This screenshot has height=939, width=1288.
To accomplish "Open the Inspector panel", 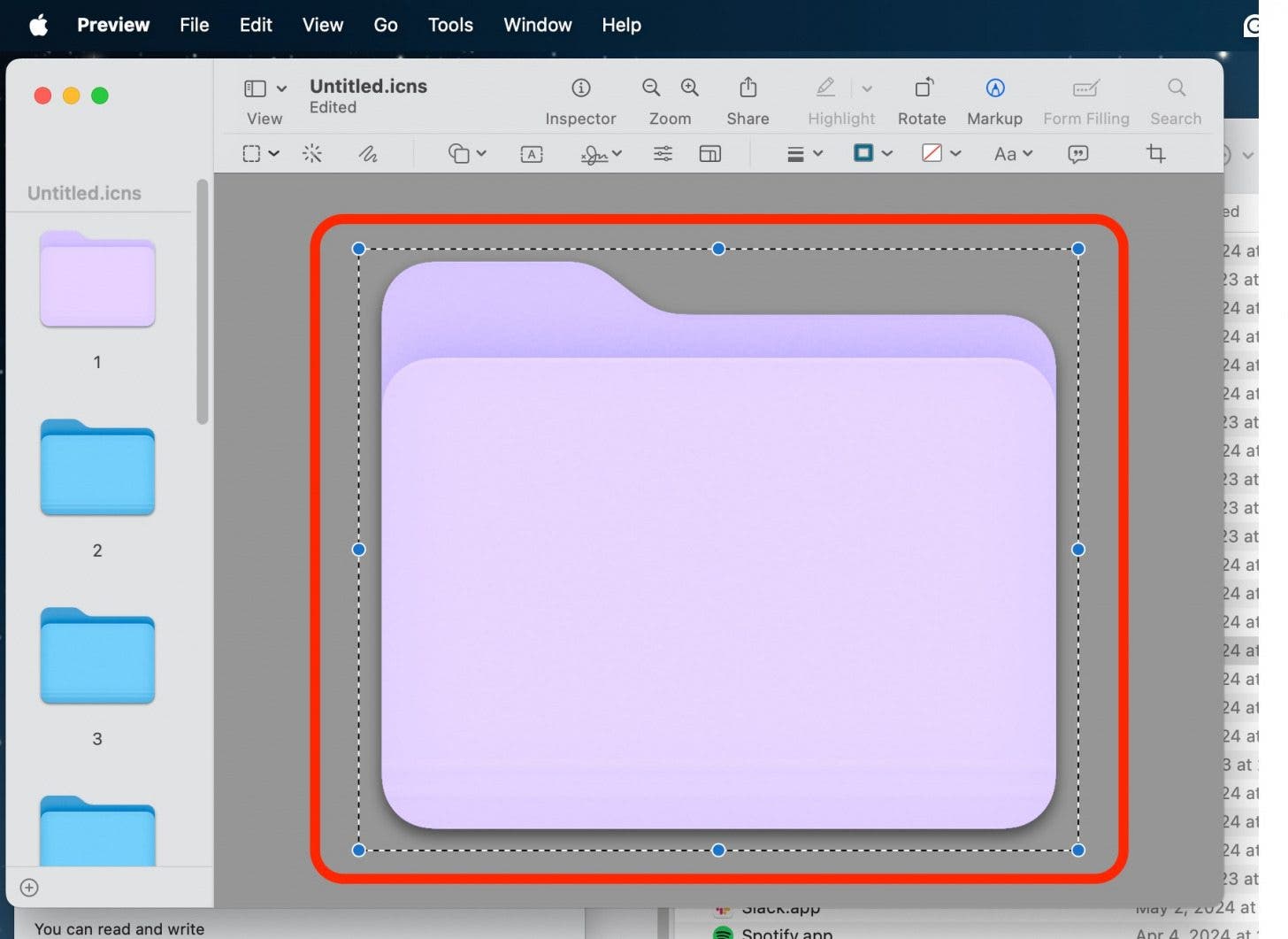I will tap(580, 89).
